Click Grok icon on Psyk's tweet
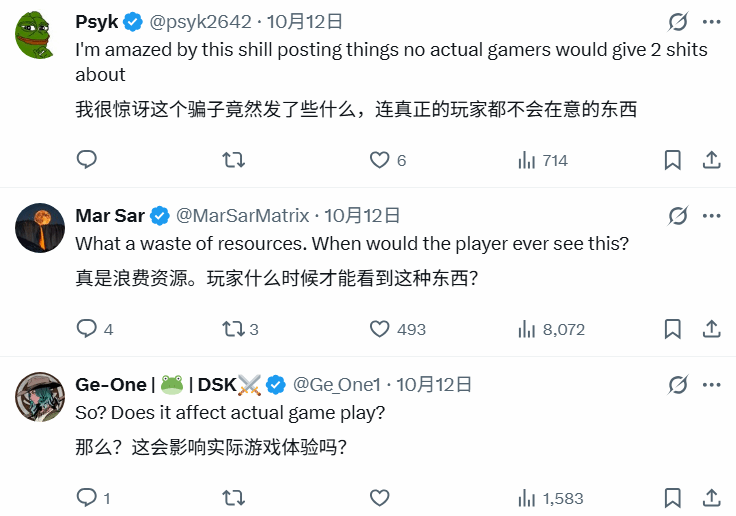This screenshot has width=736, height=516. [677, 22]
